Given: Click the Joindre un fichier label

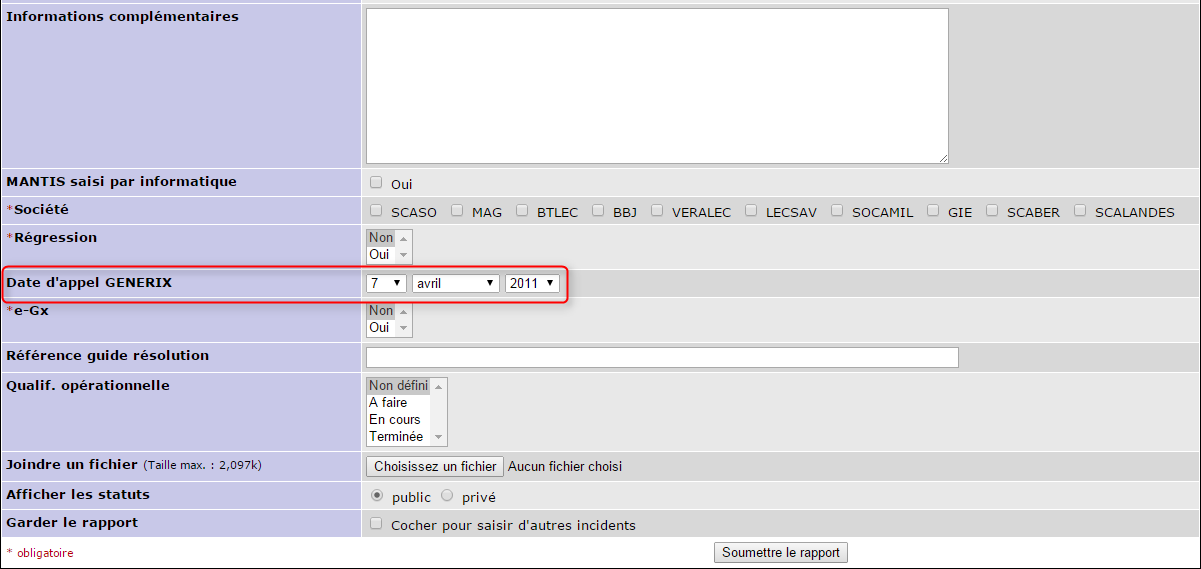Looking at the screenshot, I should tap(71, 465).
